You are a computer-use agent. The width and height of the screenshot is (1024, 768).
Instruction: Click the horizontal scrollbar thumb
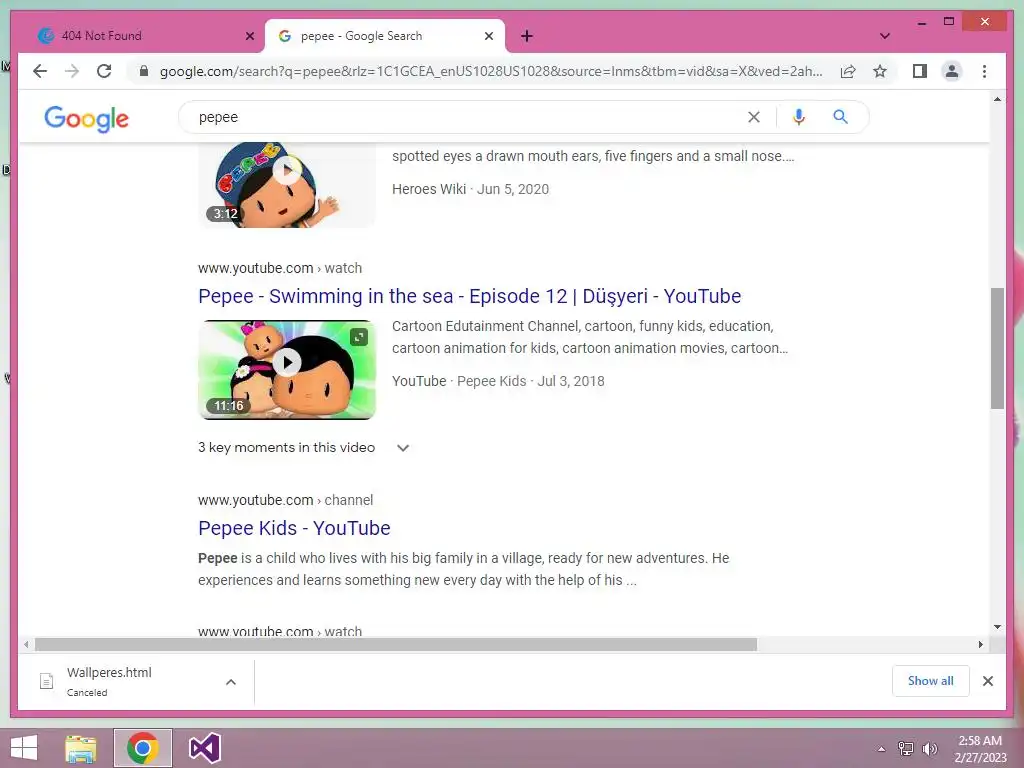point(396,645)
